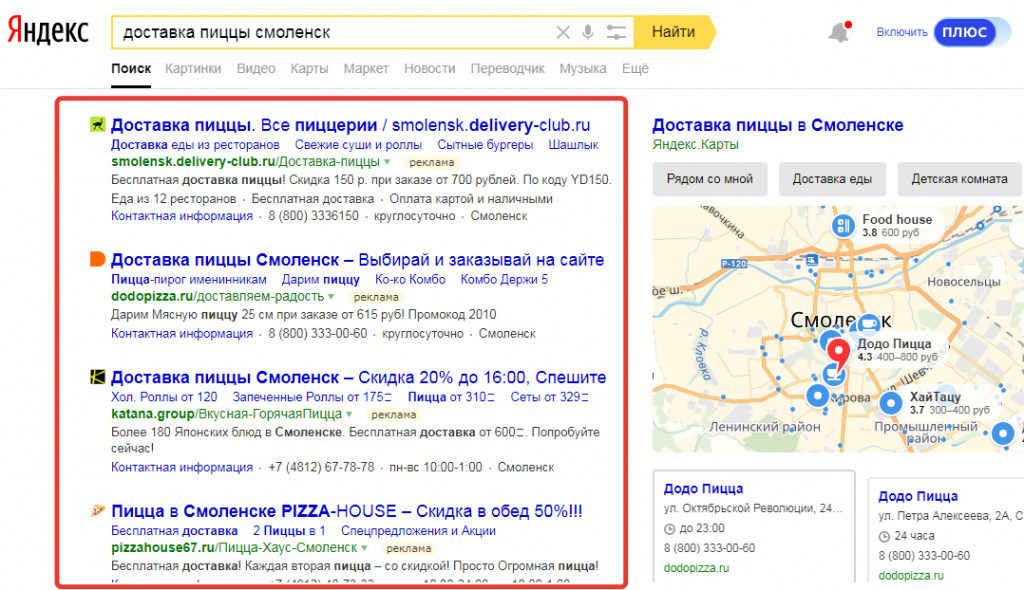Click Свежие суши и роллы sitelink
The width and height of the screenshot is (1024, 590).
pos(358,144)
